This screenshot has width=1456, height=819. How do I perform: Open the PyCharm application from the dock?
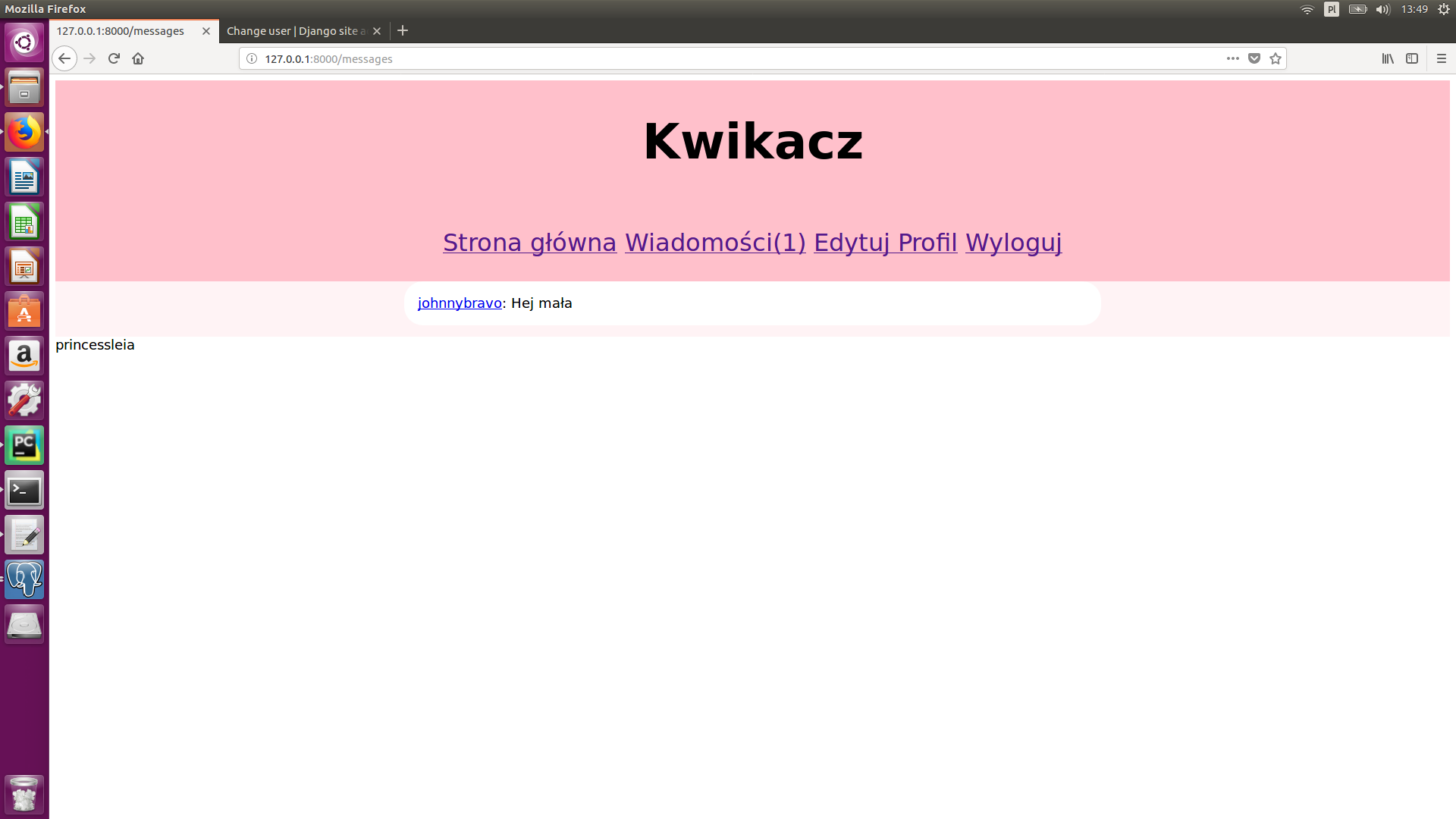pos(24,445)
